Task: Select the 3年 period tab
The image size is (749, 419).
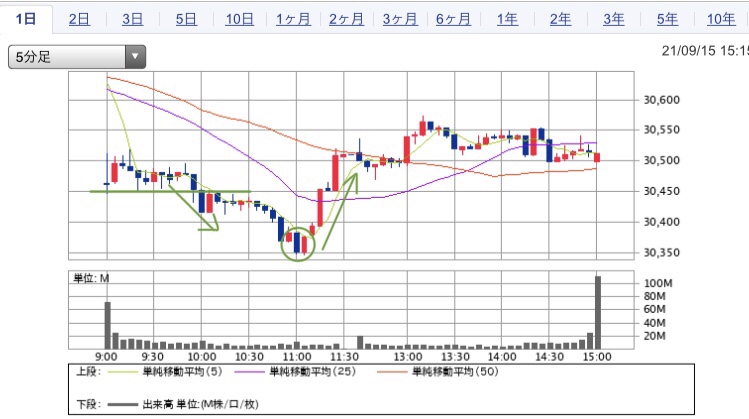Action: [614, 19]
